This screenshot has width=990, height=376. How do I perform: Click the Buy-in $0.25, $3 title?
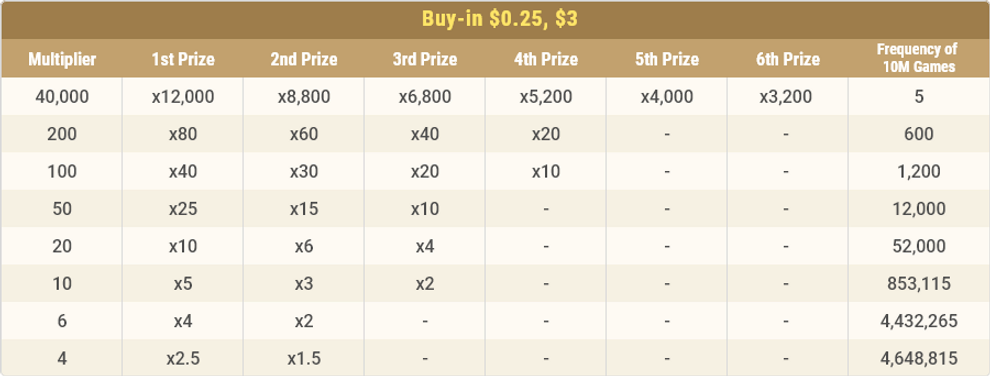499,20
